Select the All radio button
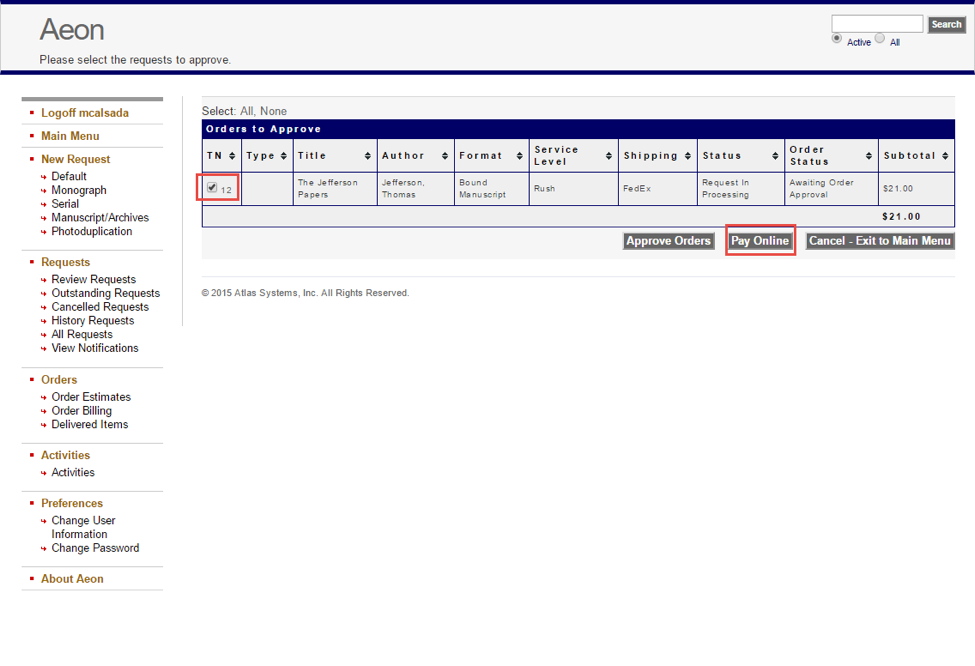The height and width of the screenshot is (666, 975). click(x=880, y=37)
